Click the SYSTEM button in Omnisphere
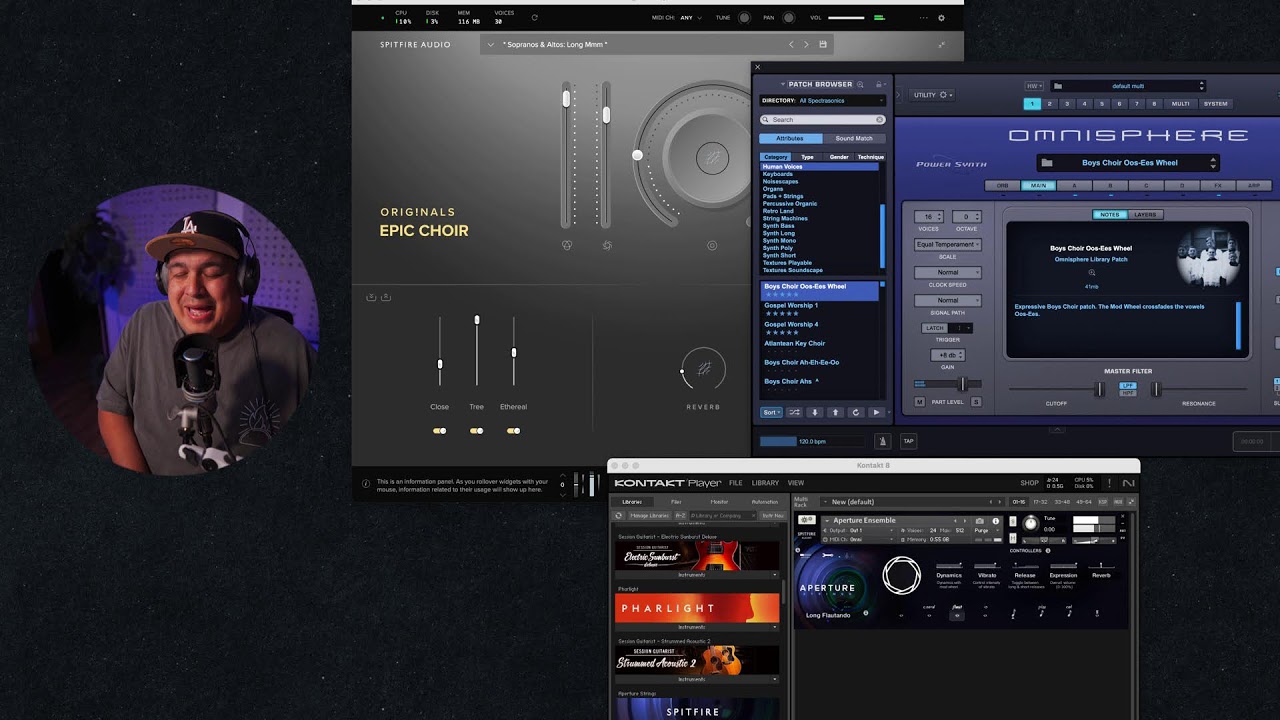Viewport: 1280px width, 720px height. [x=1215, y=104]
